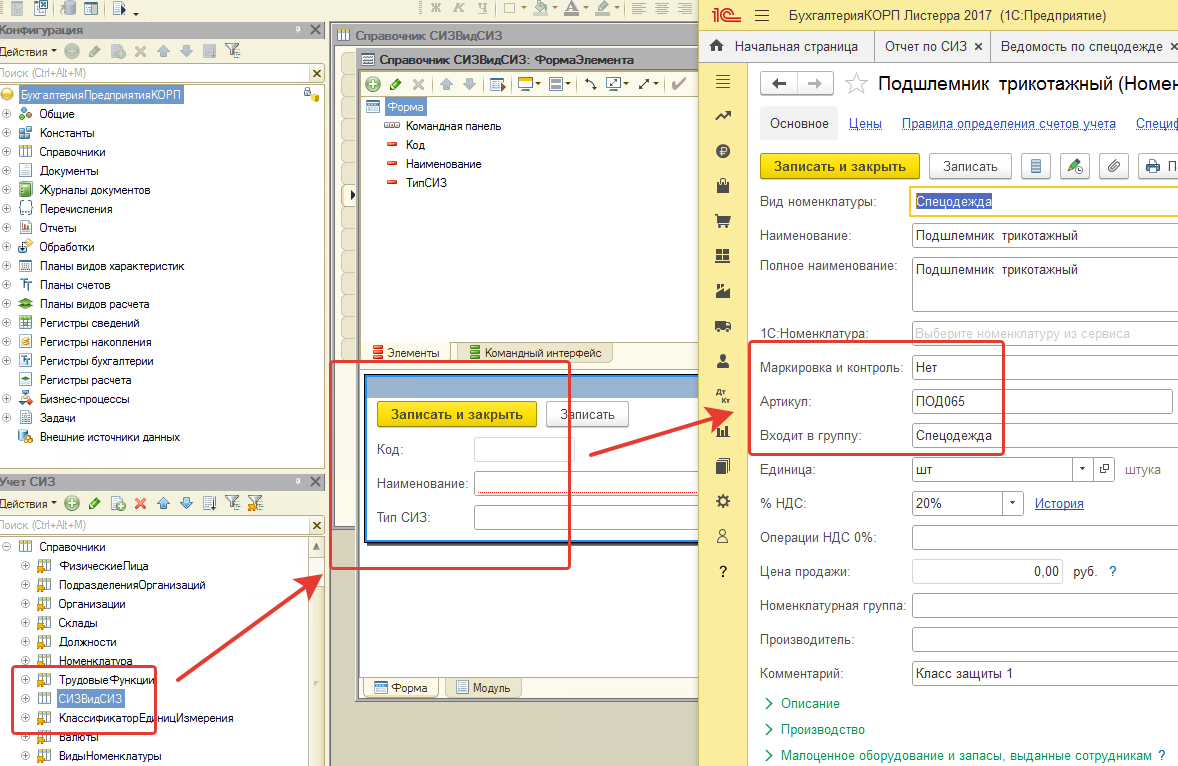Click the green checkmark in form editor toolbar
Viewport: 1178px width, 766px height.
[x=678, y=84]
